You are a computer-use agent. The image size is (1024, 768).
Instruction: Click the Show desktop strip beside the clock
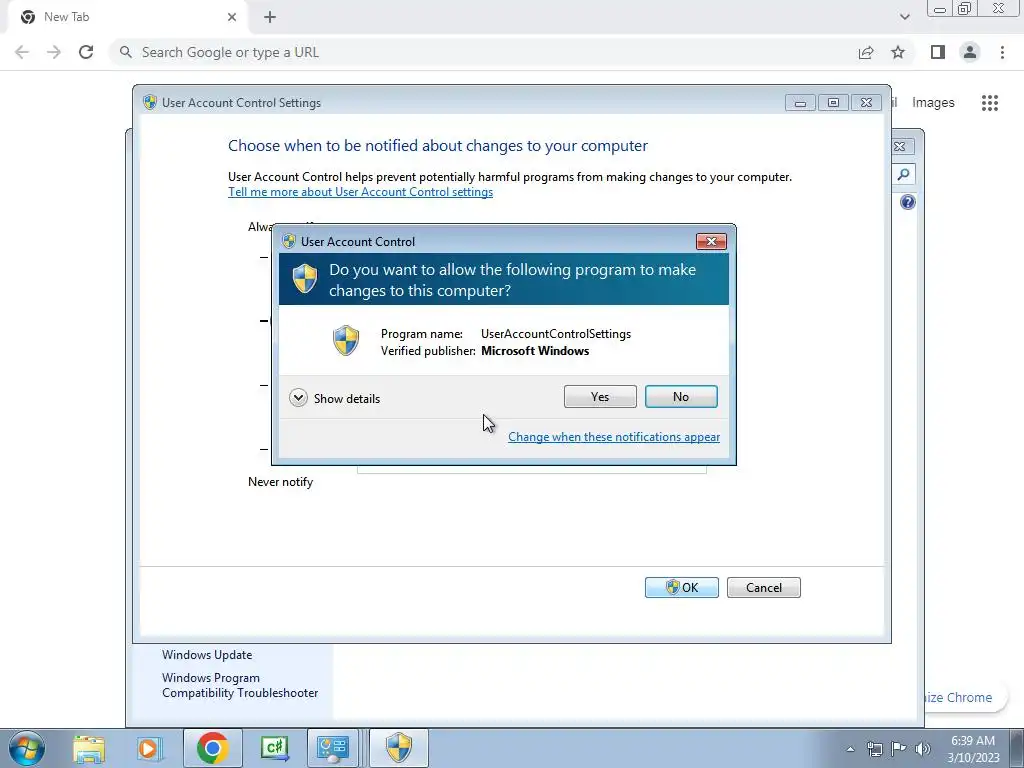click(1016, 748)
